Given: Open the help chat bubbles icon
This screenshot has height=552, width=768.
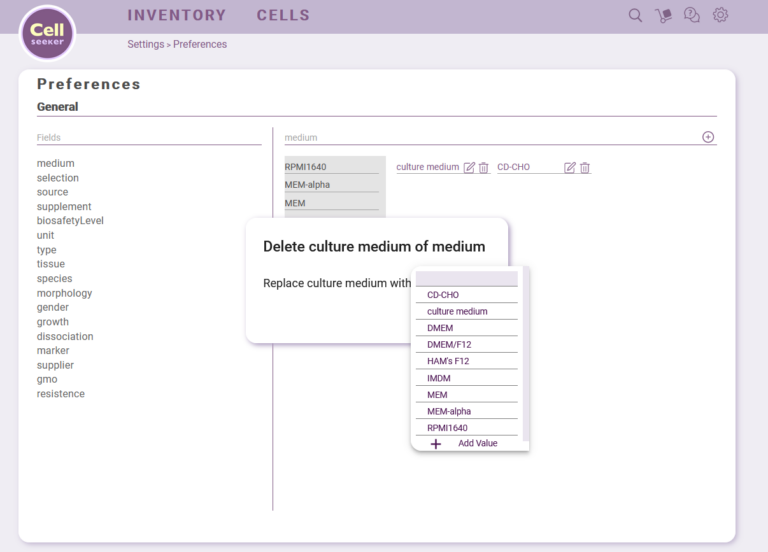Looking at the screenshot, I should pos(692,15).
